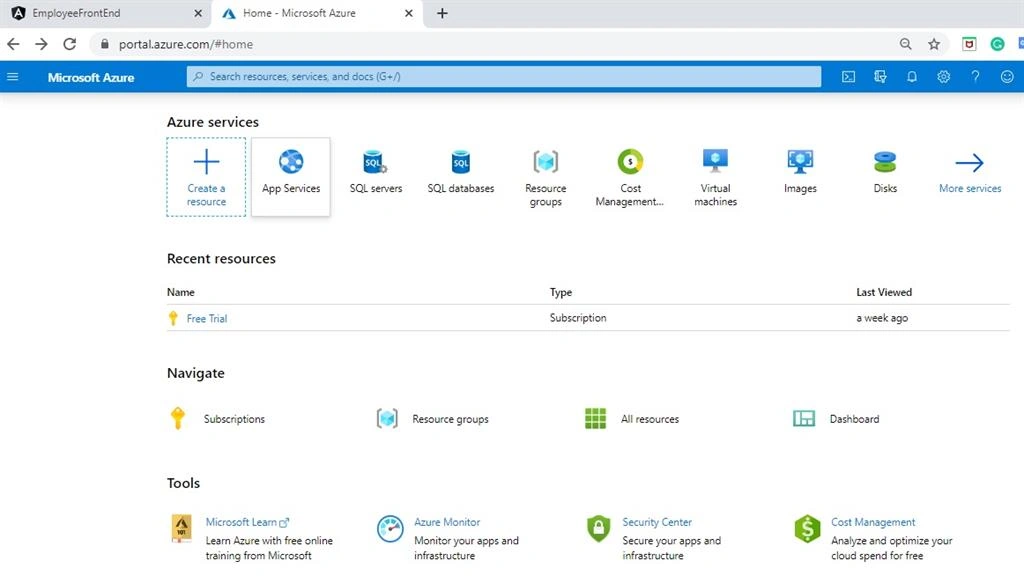Click the 'a week ago' cell
Image resolution: width=1024 pixels, height=576 pixels.
tap(882, 318)
